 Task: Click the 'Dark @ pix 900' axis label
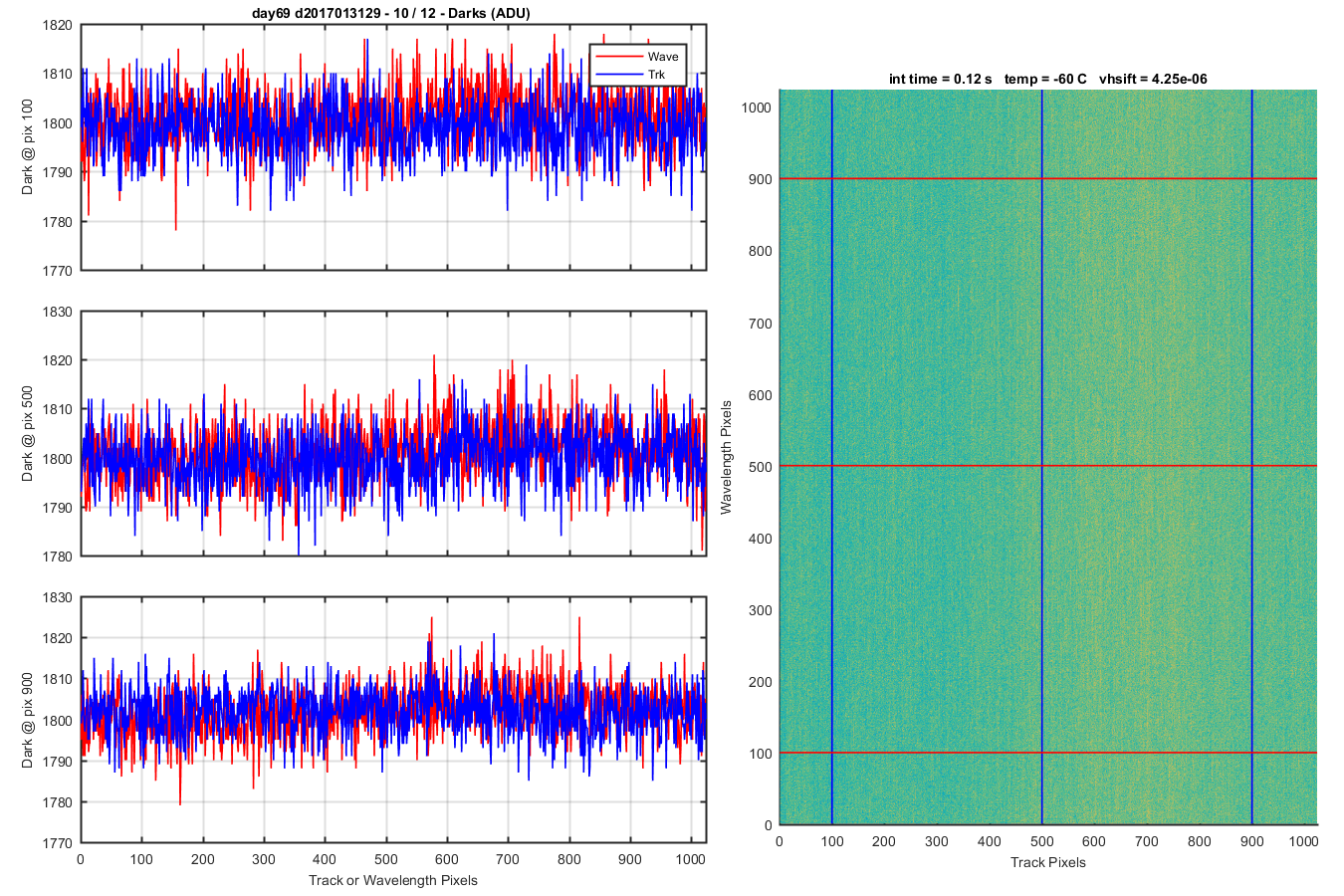click(27, 720)
